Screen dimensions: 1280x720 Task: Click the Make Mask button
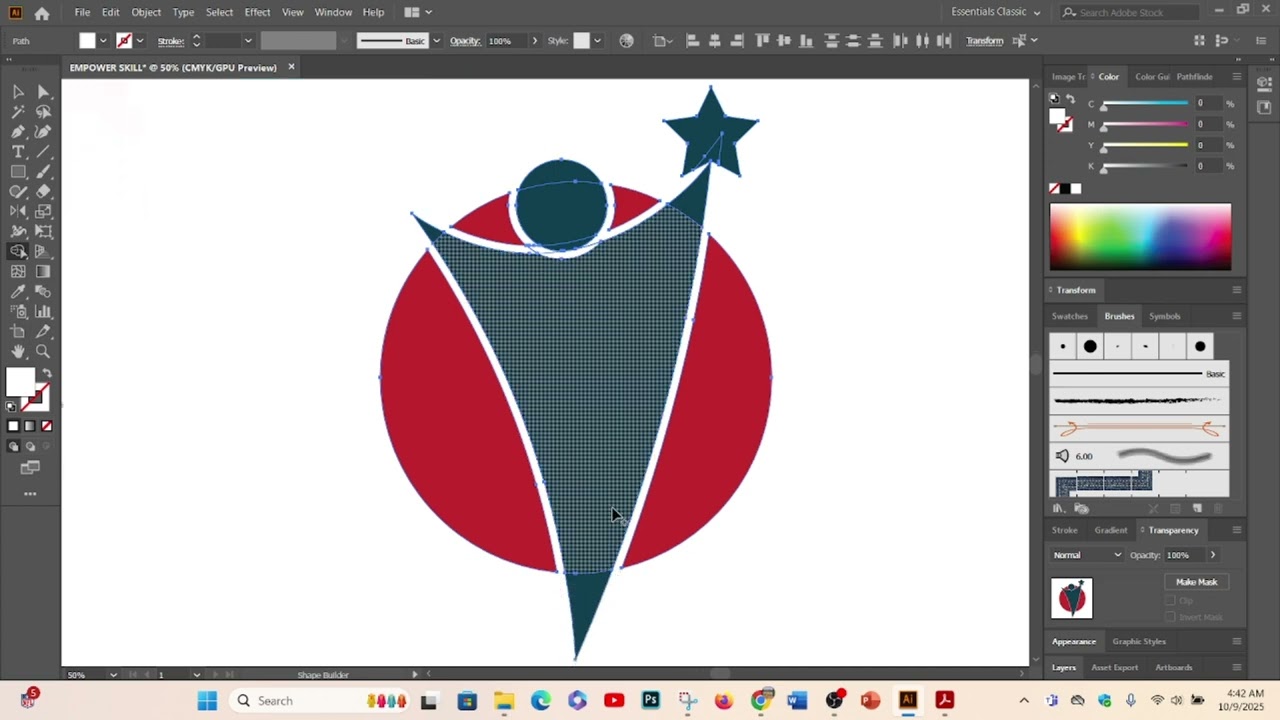[x=1197, y=582]
